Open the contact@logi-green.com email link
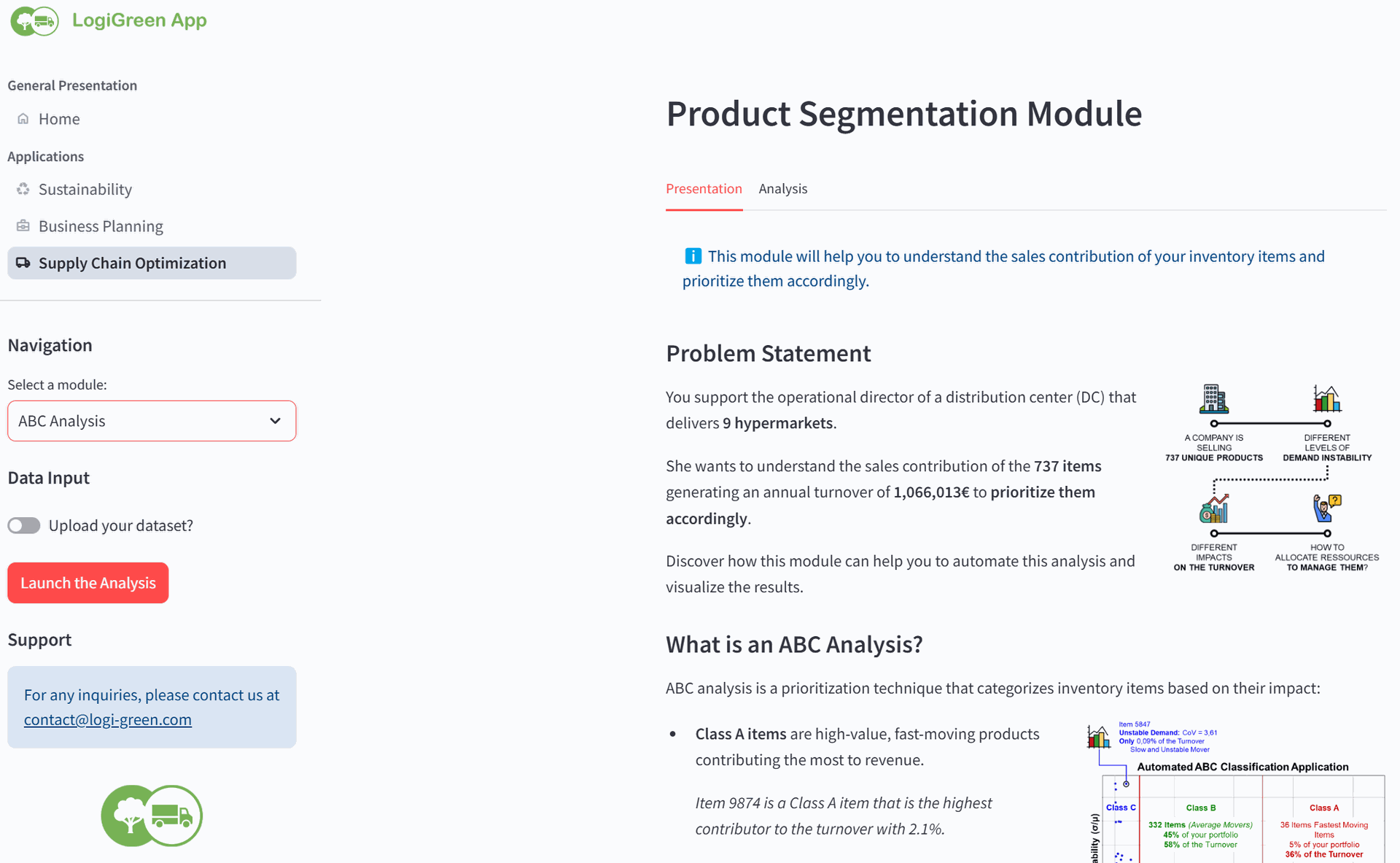Image resolution: width=1400 pixels, height=863 pixels. 108,719
